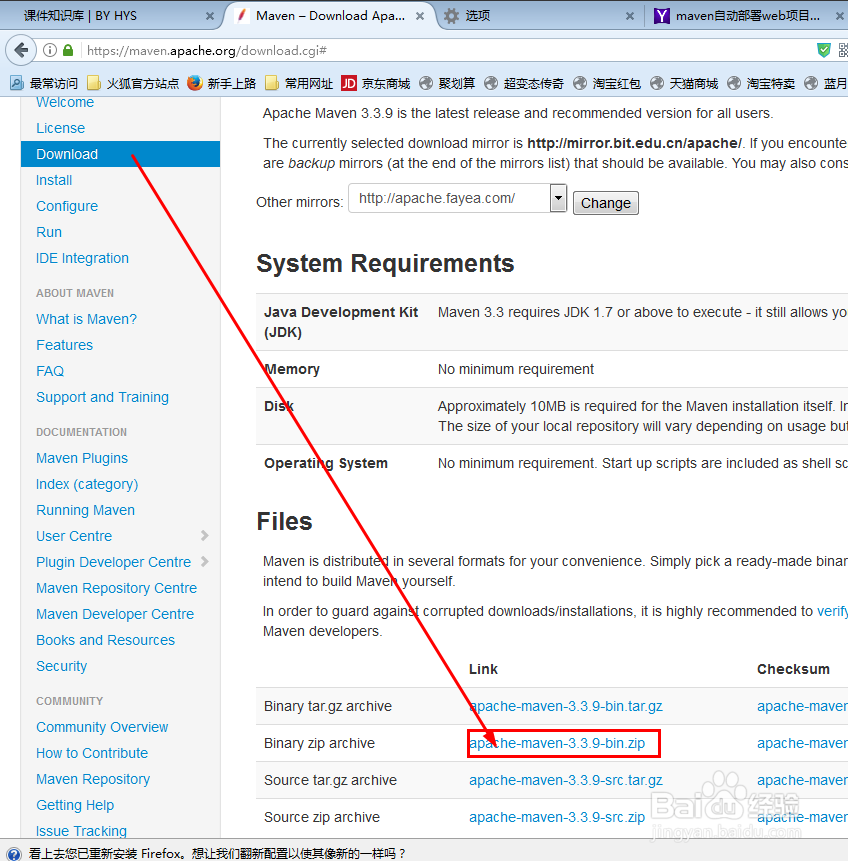Expand the User Centre submenu arrow

(205, 535)
